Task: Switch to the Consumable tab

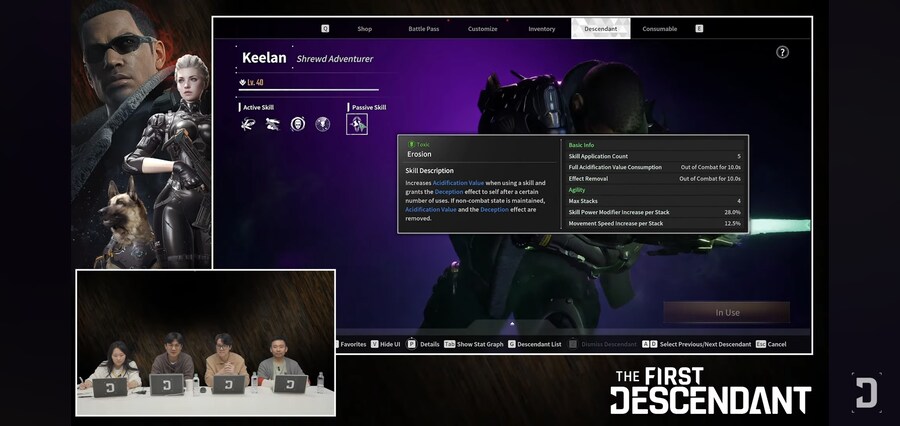Action: click(x=659, y=29)
